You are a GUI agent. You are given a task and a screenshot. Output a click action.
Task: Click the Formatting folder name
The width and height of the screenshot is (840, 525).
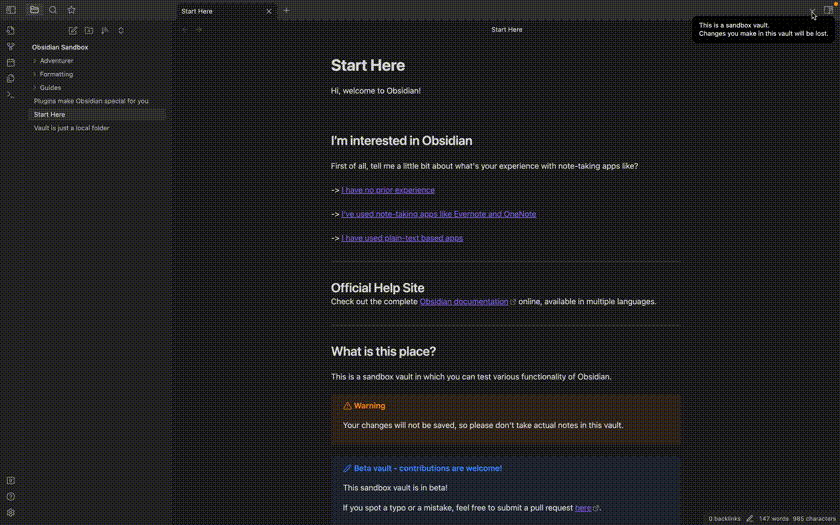[x=56, y=74]
